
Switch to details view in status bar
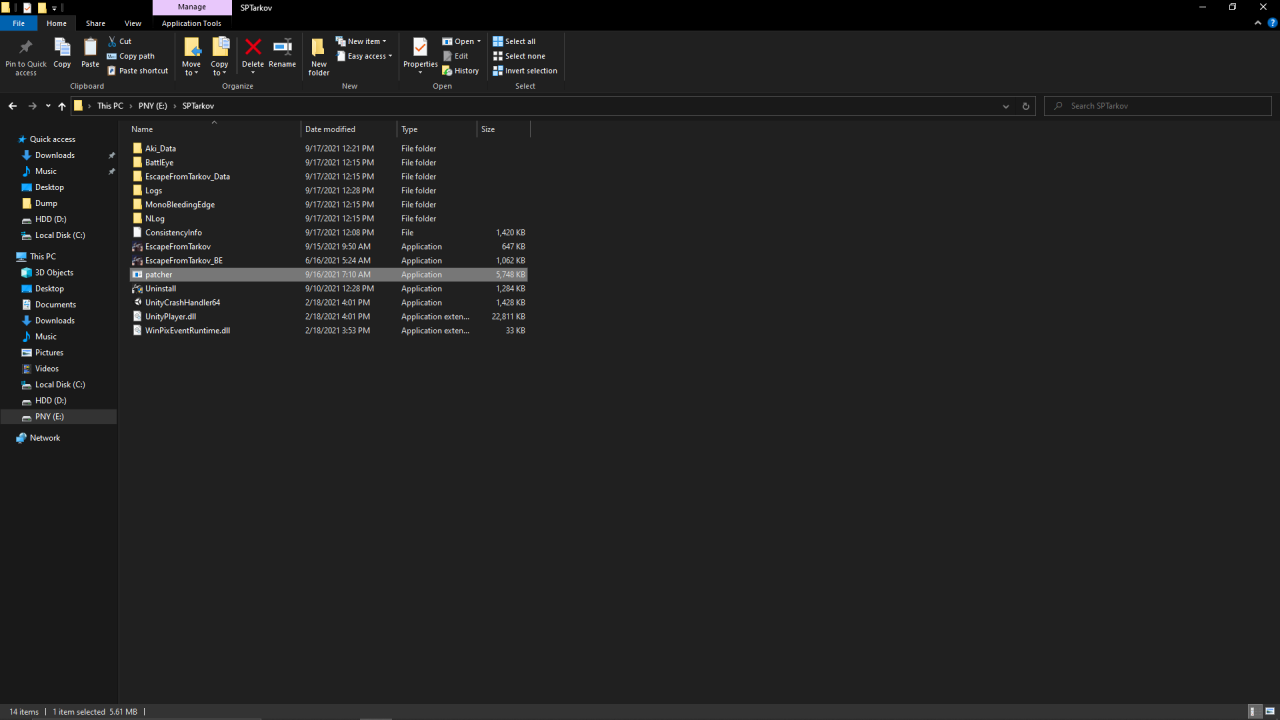pyautogui.click(x=1255, y=712)
